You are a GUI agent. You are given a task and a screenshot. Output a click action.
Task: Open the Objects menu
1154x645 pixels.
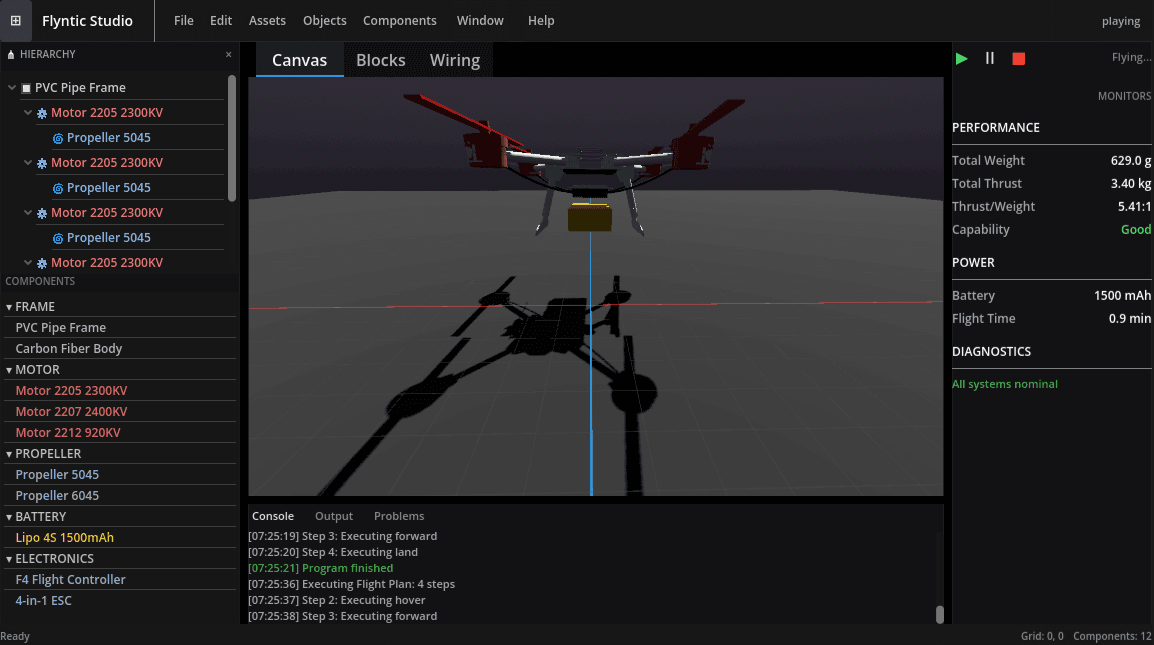(325, 21)
